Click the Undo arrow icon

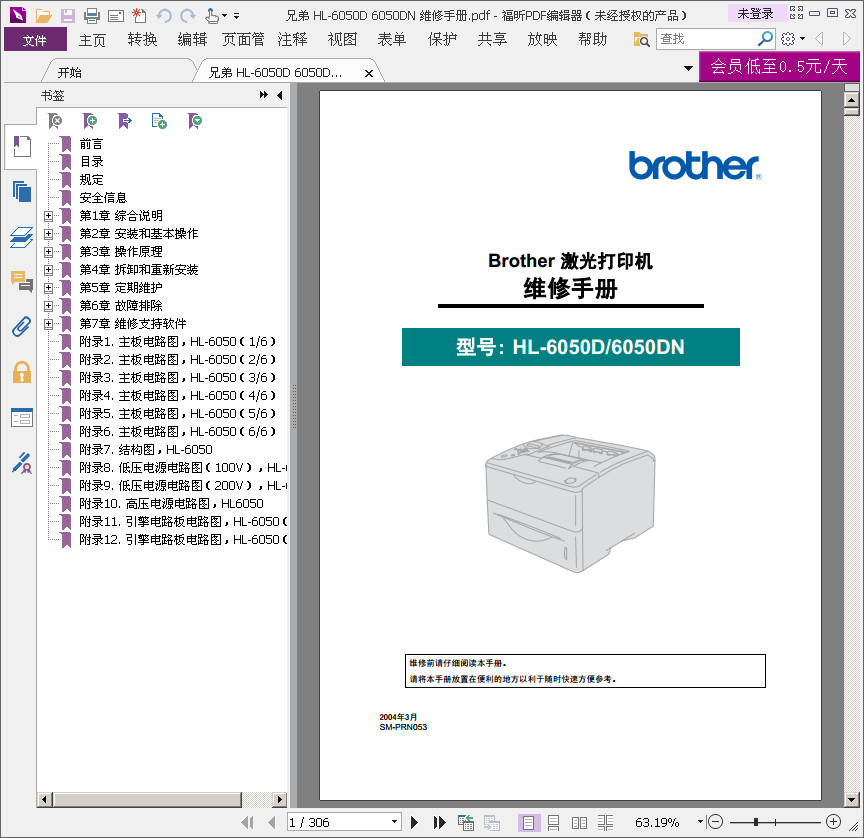click(x=164, y=15)
